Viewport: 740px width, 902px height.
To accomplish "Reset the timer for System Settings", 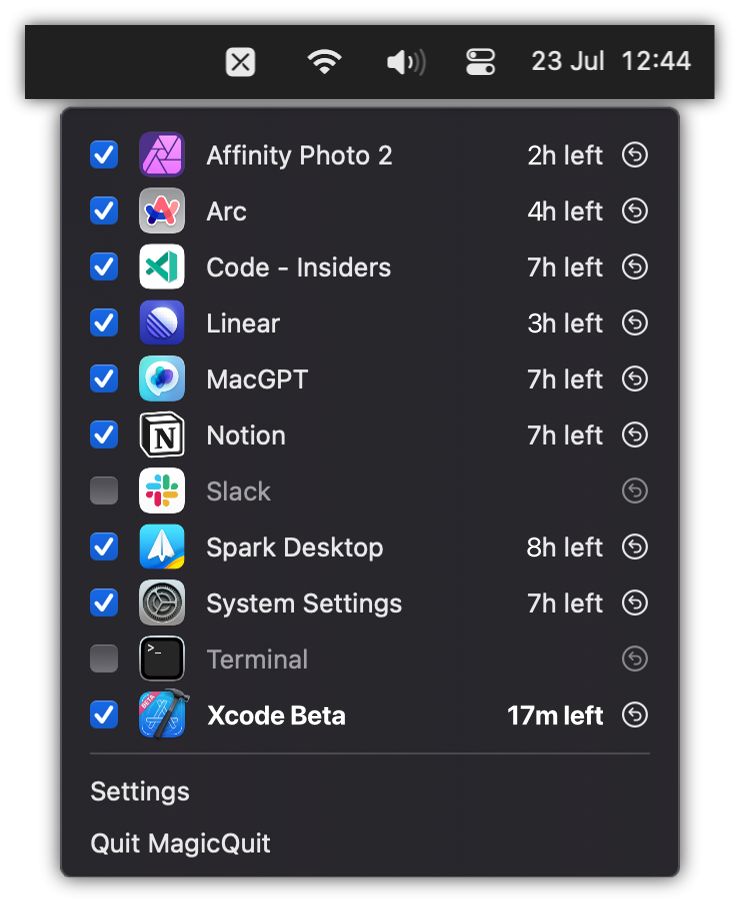I will click(x=635, y=603).
